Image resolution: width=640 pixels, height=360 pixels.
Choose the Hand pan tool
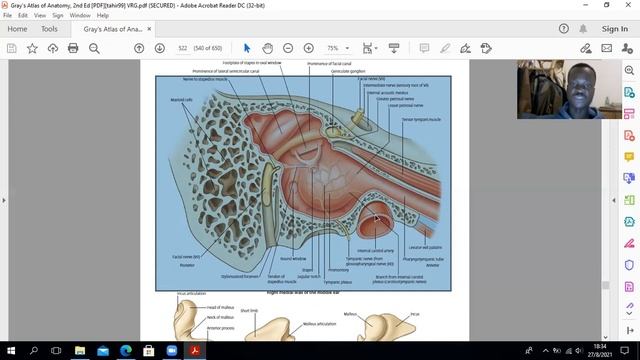267,48
